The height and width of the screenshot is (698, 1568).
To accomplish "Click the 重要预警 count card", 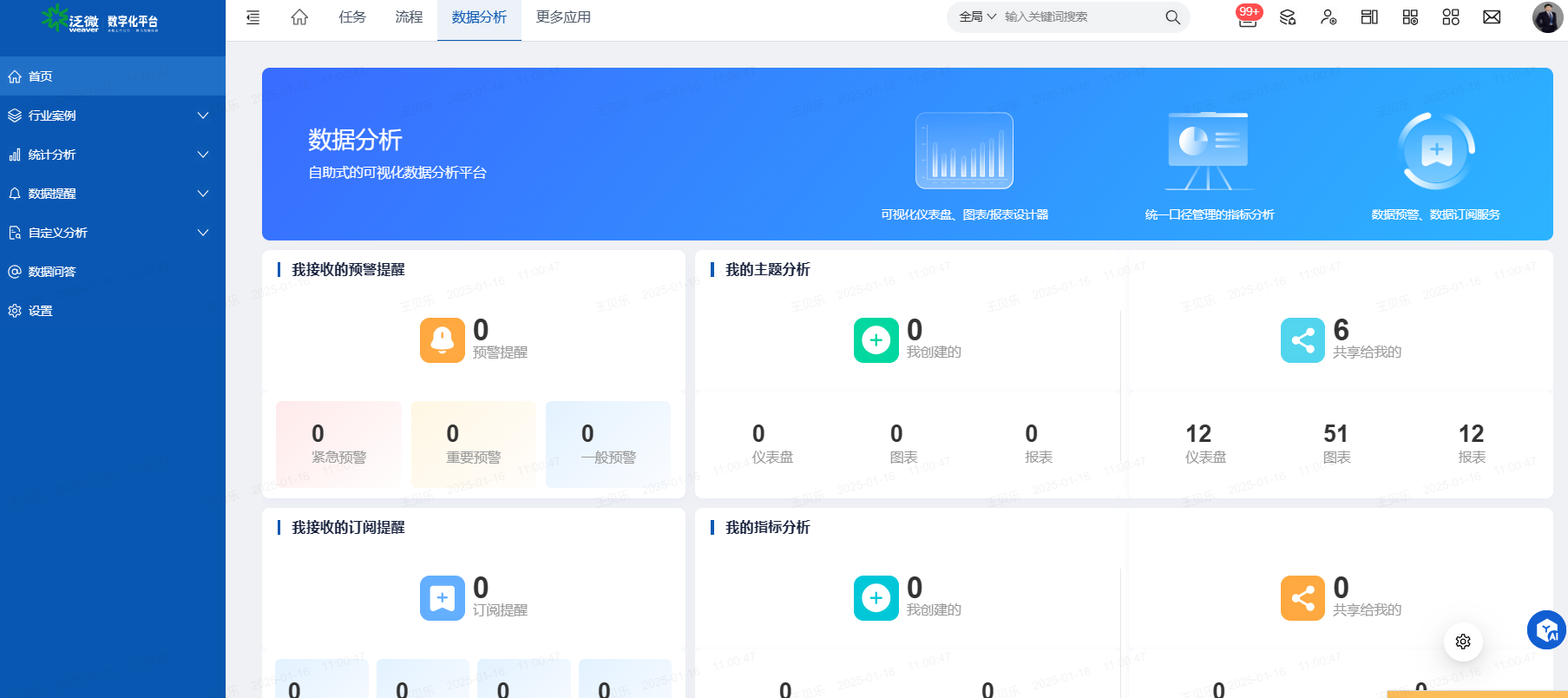I will (474, 444).
